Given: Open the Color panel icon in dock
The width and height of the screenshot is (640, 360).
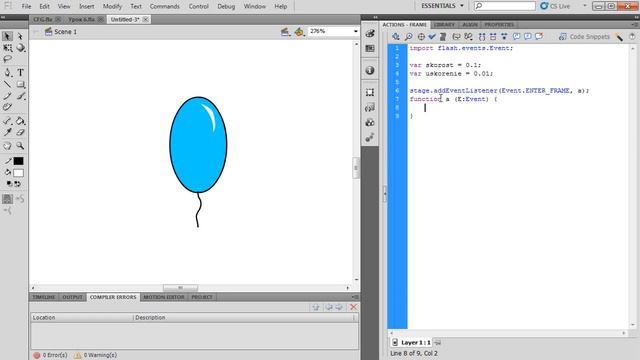Looking at the screenshot, I should 370,33.
